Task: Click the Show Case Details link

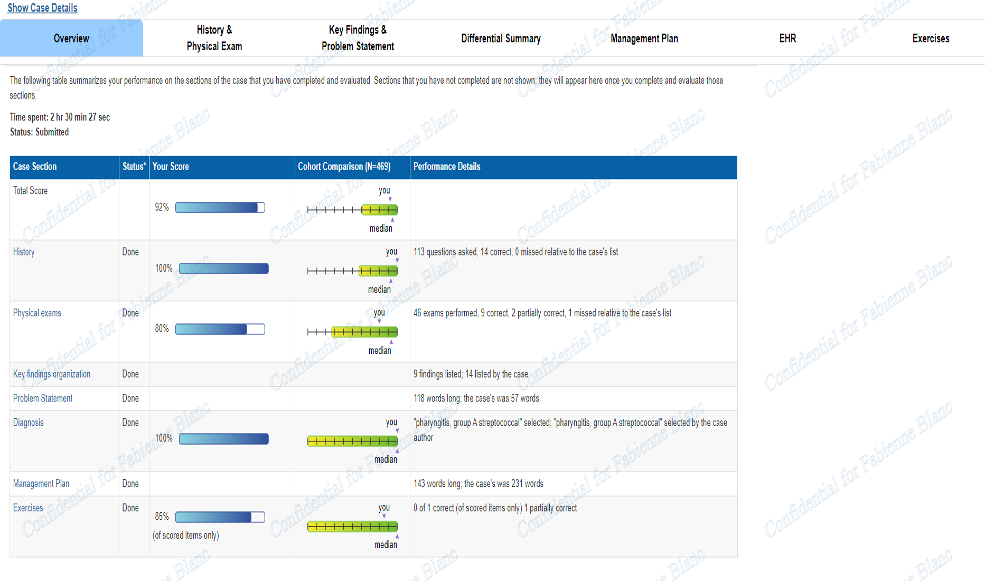Action: (42, 8)
